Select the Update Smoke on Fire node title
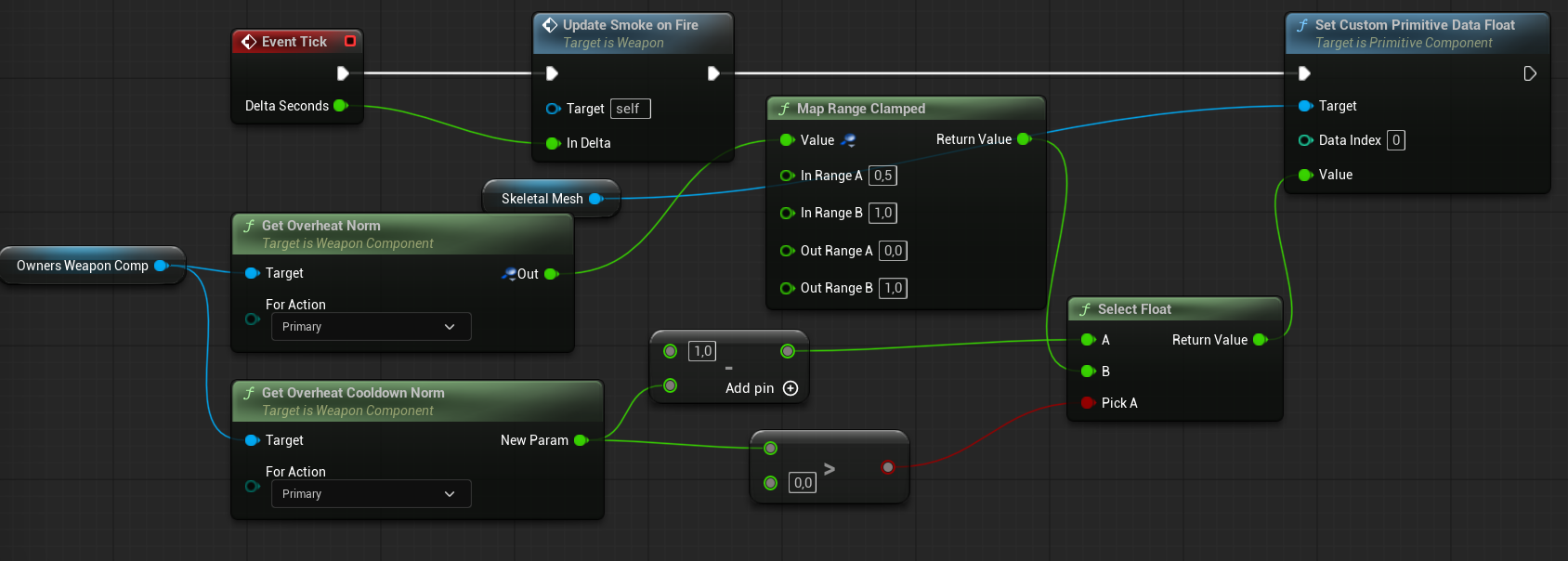Viewport: 1568px width, 561px height. tap(630, 25)
